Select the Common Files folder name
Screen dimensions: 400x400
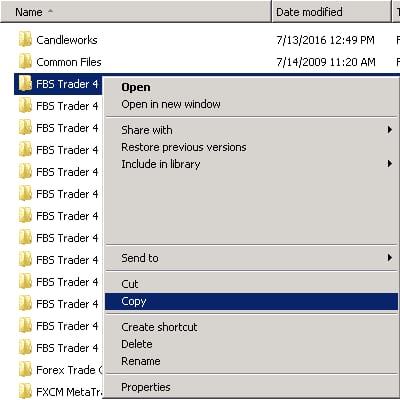(69, 62)
